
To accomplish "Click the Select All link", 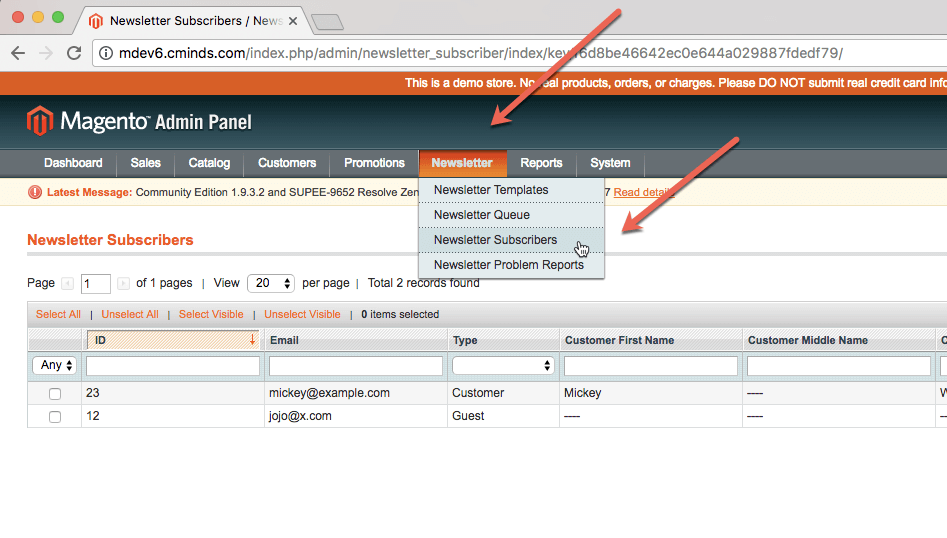I will [x=58, y=314].
